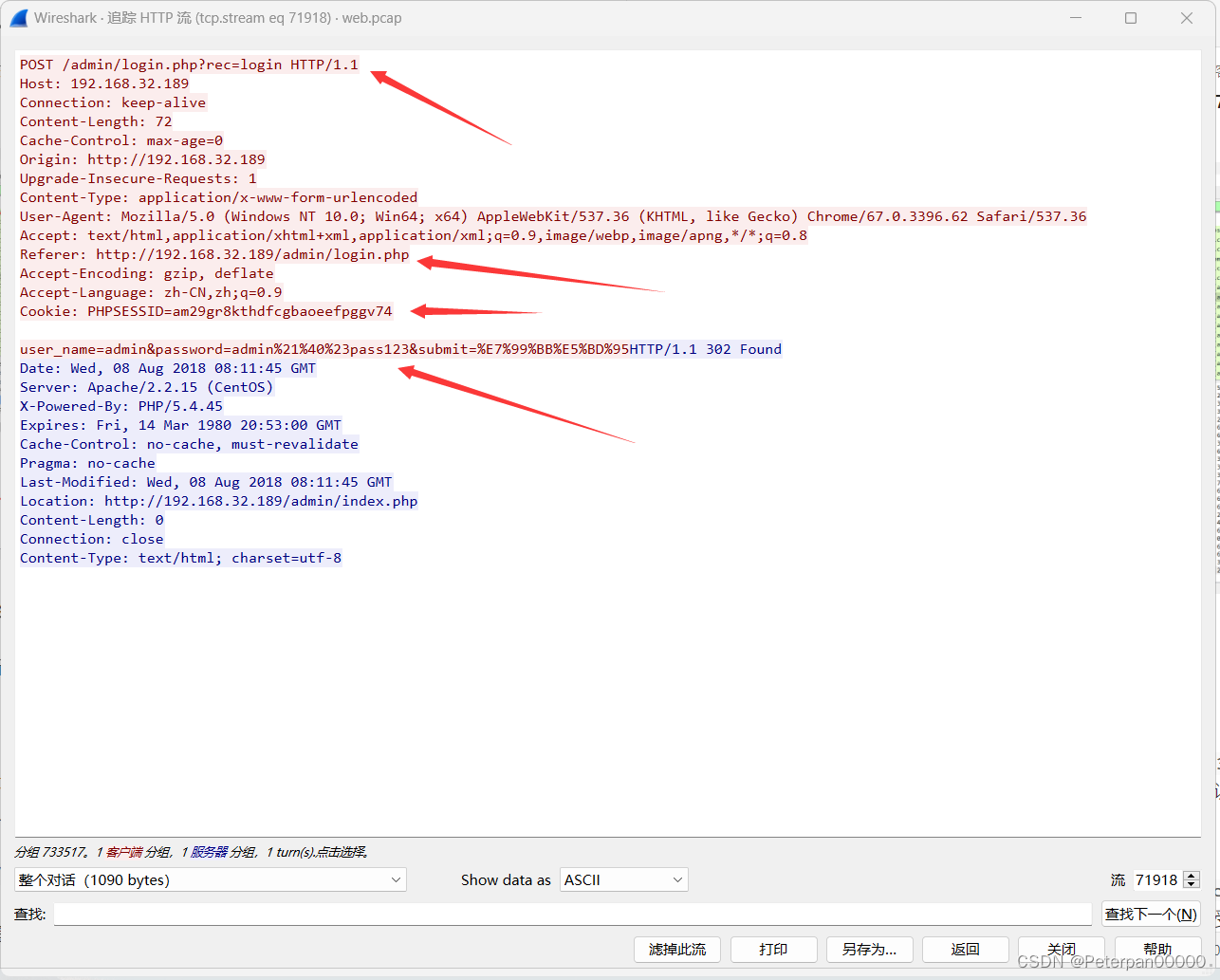Click the 打印 print button
1220x980 pixels.
[x=773, y=949]
